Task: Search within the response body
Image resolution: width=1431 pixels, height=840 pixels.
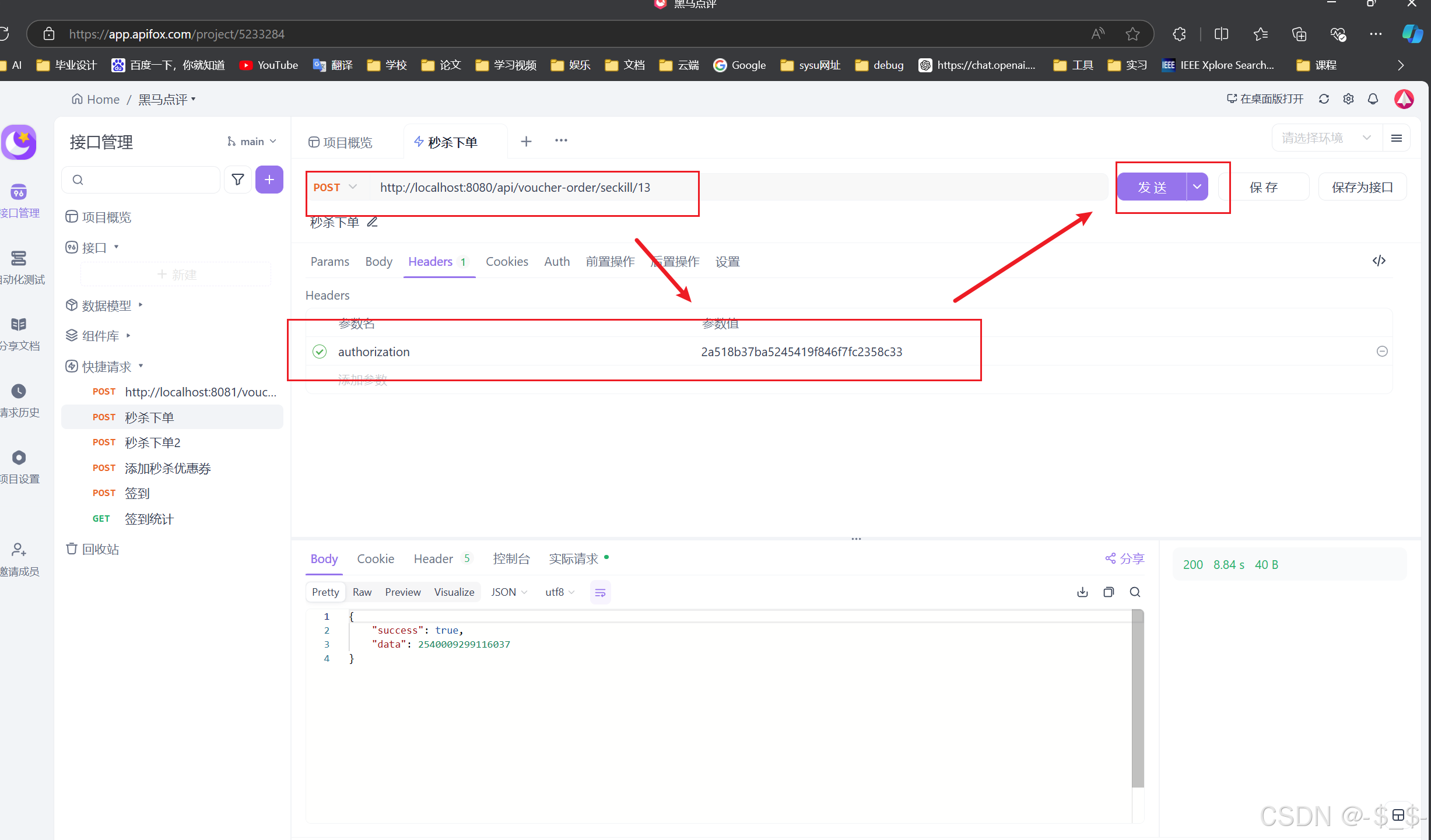Action: (x=1135, y=592)
